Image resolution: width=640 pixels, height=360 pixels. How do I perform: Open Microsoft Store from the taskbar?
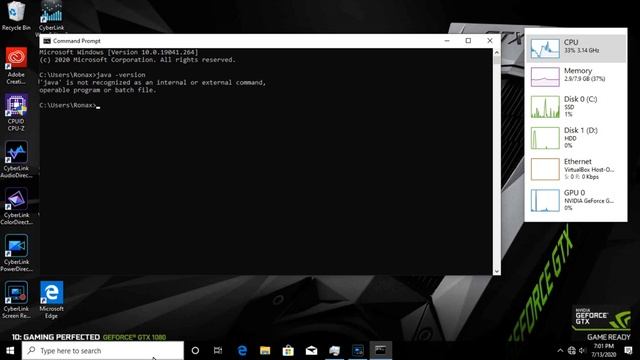click(x=288, y=351)
